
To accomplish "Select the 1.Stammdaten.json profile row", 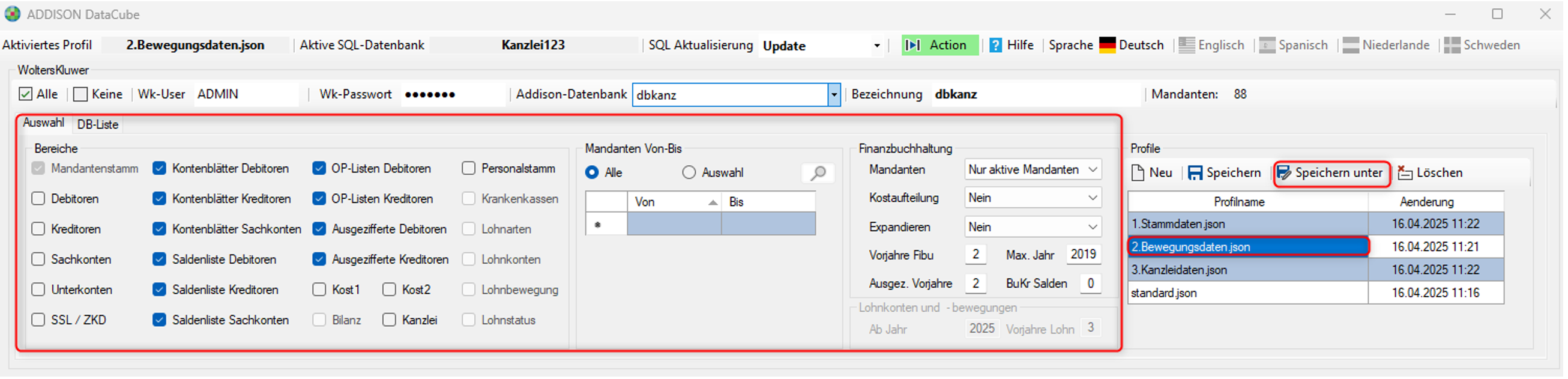I will (x=1315, y=224).
